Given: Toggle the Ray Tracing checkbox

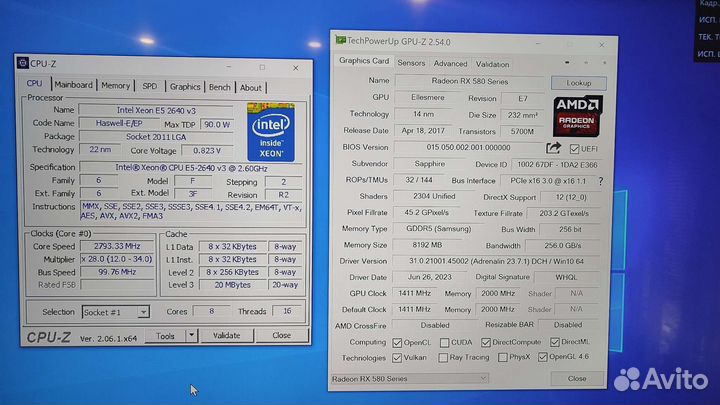Looking at the screenshot, I should tap(443, 357).
